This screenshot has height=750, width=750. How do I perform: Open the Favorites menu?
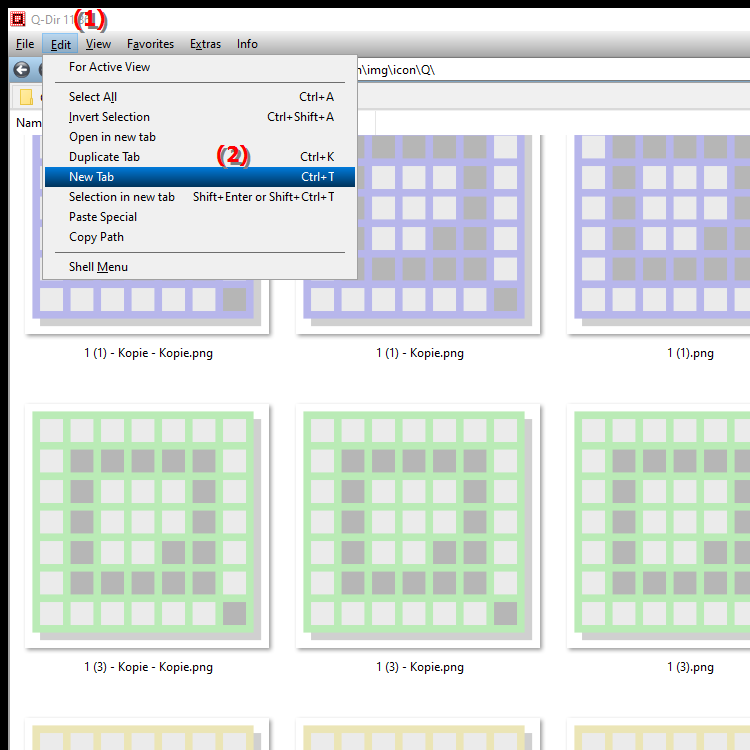tap(150, 44)
